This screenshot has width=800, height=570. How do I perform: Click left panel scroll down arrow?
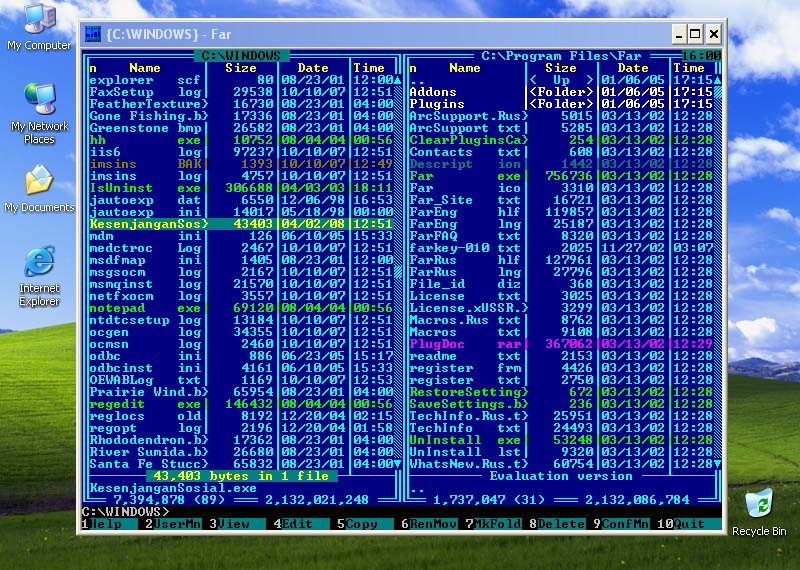pyautogui.click(x=397, y=464)
